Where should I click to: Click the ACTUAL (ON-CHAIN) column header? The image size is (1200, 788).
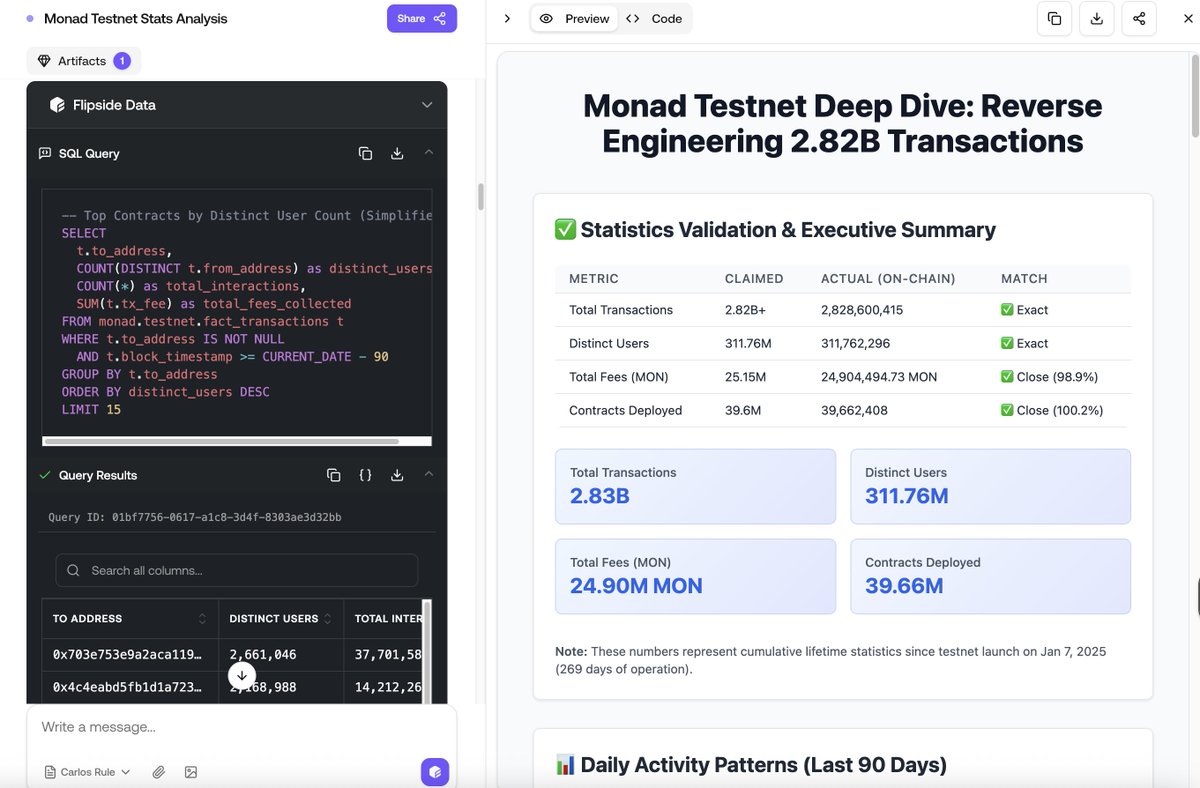pyautogui.click(x=888, y=279)
